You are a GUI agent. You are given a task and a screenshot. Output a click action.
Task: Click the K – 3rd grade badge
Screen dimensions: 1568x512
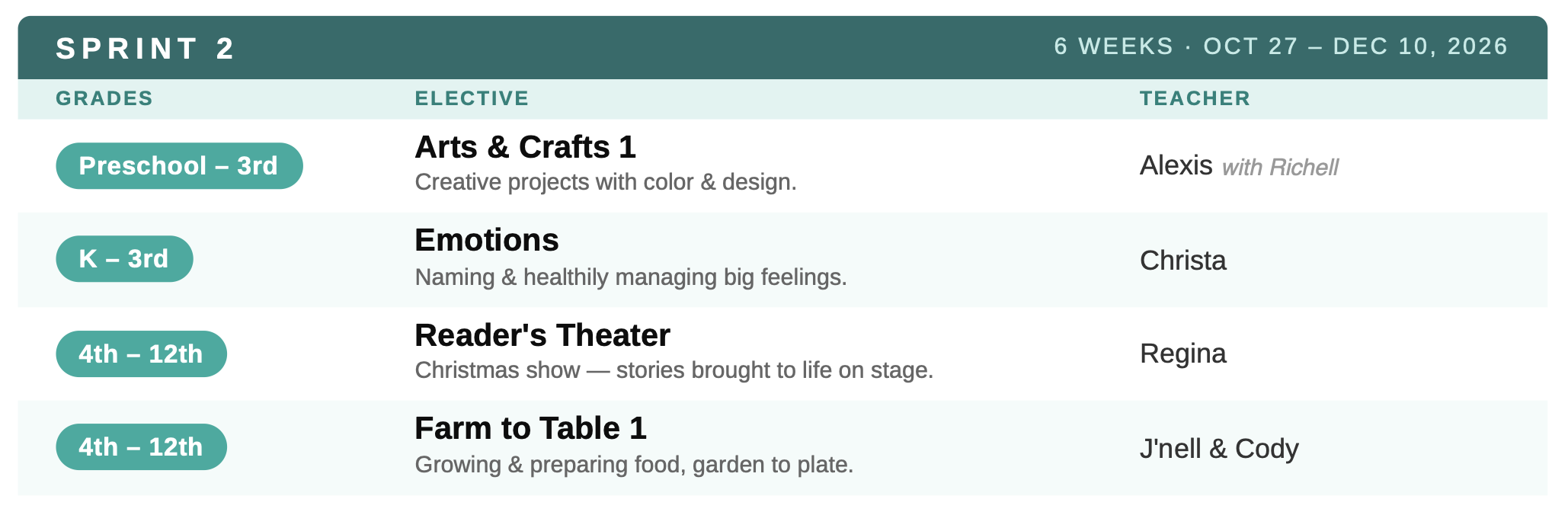124,258
